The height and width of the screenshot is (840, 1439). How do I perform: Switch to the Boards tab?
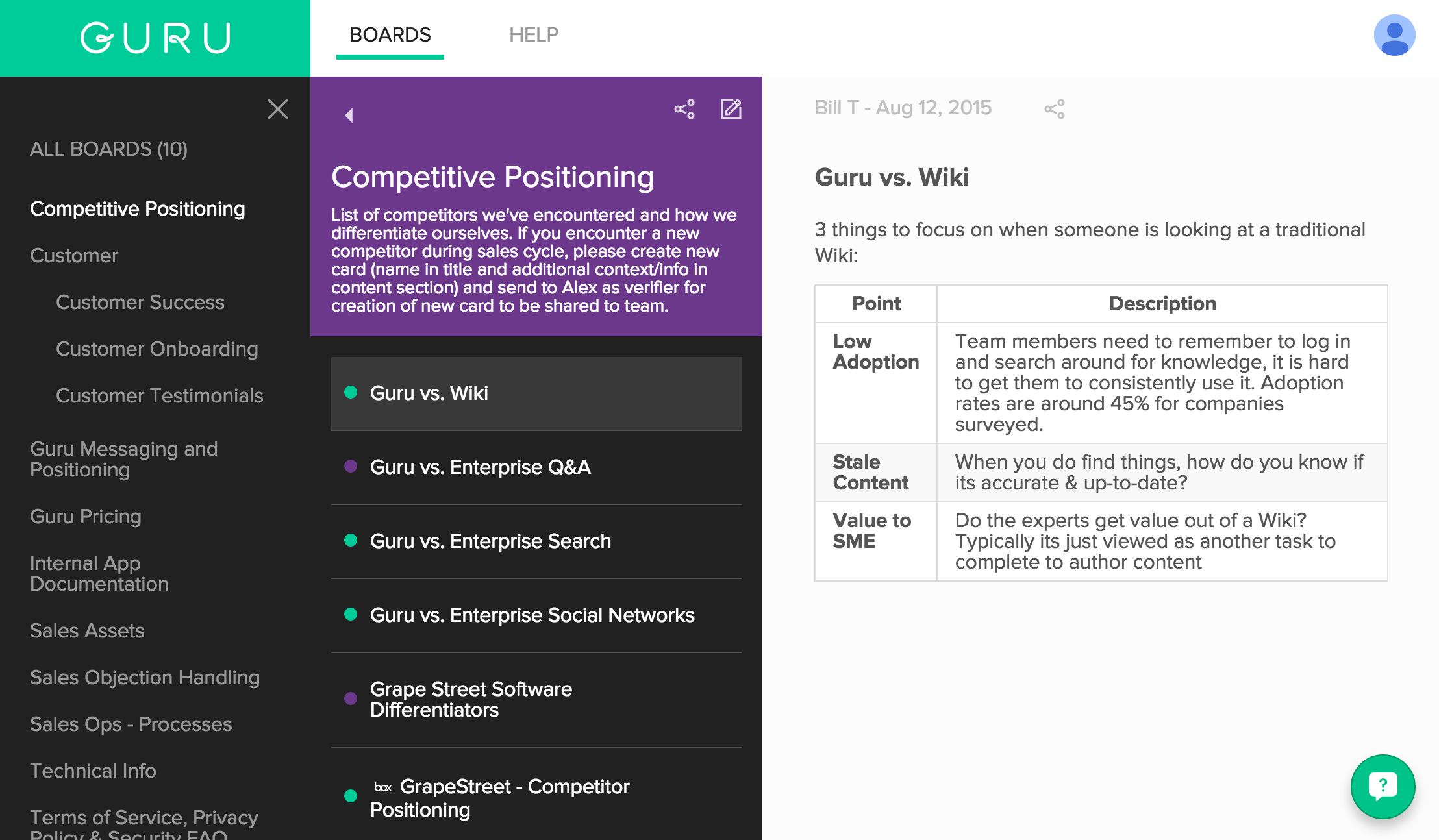390,35
